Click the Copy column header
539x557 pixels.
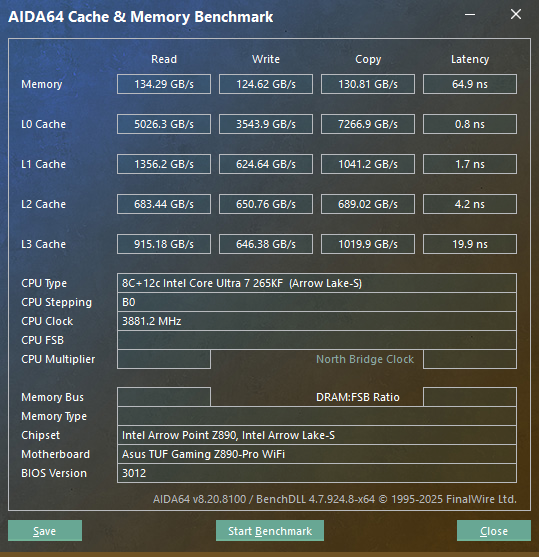[368, 59]
